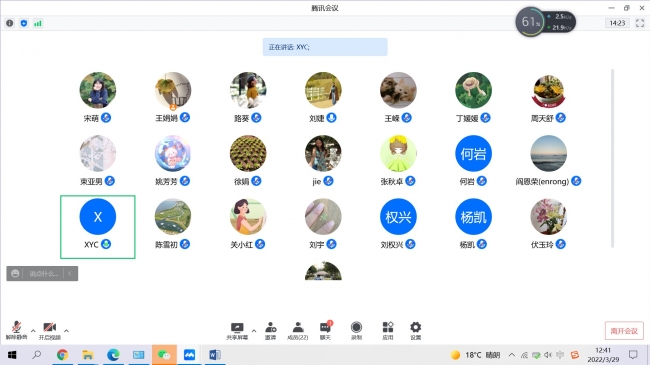
Task: Collapse the chat input bar arrow
Action: [x=70, y=273]
